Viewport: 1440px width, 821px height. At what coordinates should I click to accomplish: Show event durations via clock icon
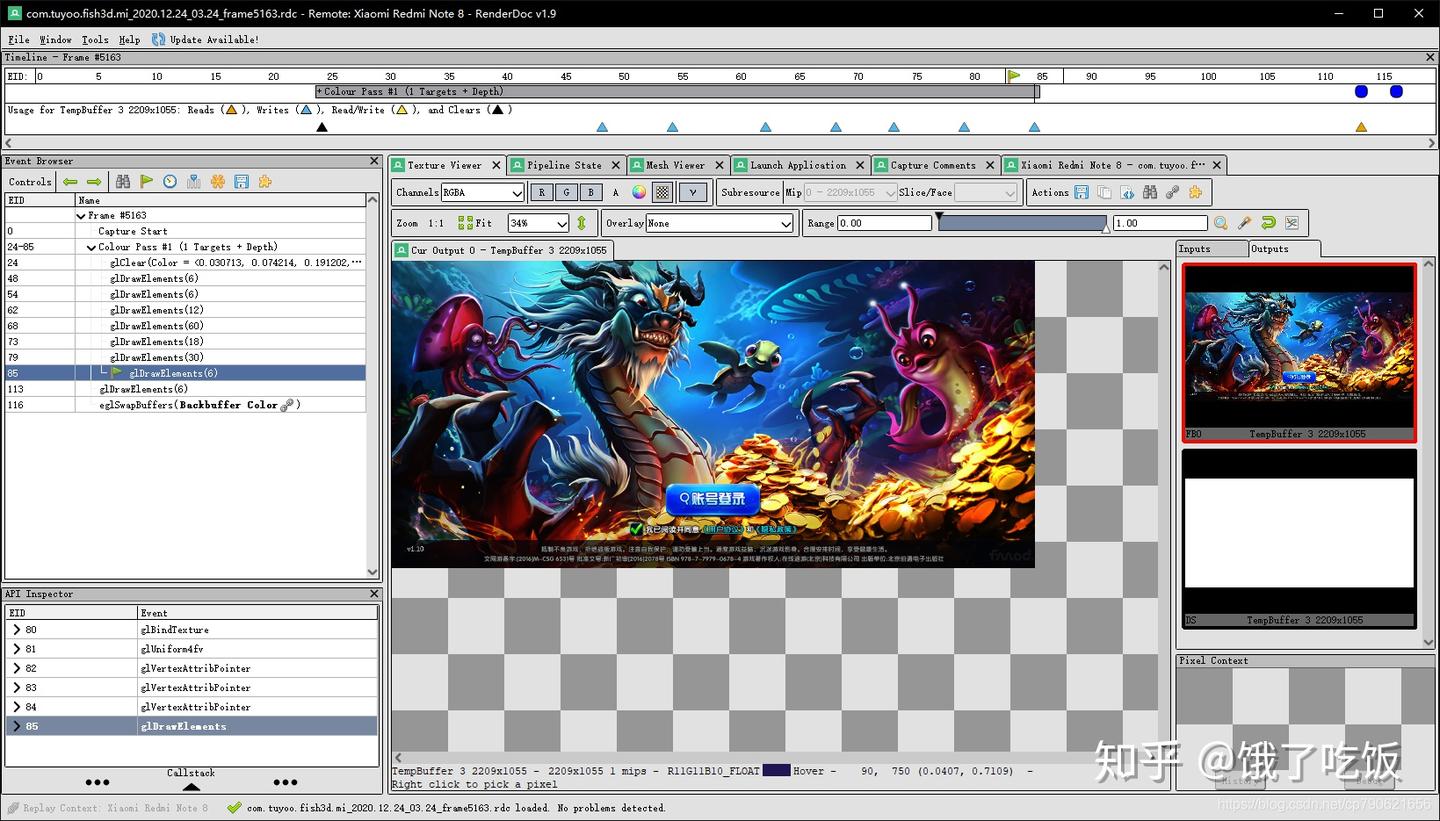[169, 181]
